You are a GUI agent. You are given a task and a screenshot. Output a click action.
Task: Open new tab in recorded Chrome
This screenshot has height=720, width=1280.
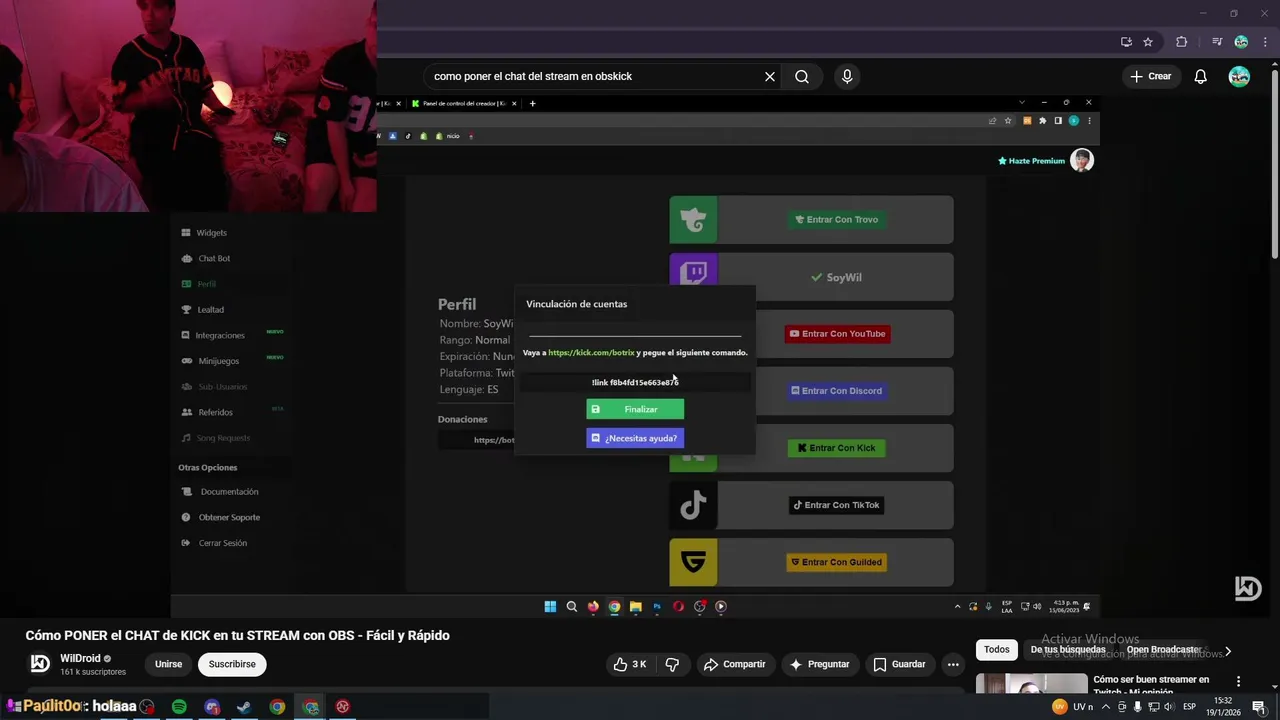tap(532, 103)
